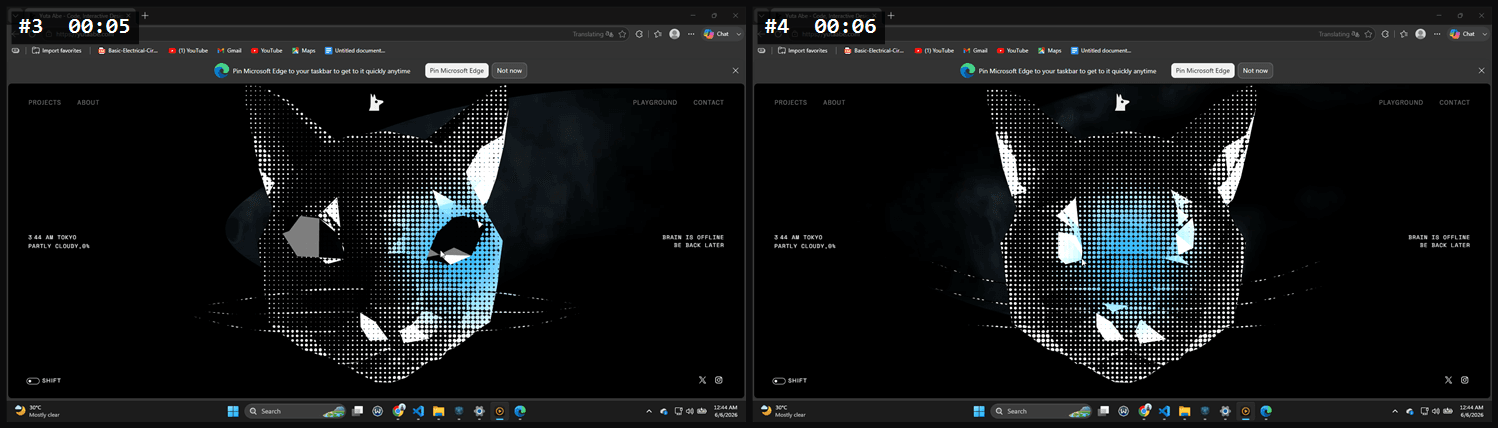Click the favorites star icon in frame #3
The height and width of the screenshot is (428, 1498).
click(x=622, y=34)
